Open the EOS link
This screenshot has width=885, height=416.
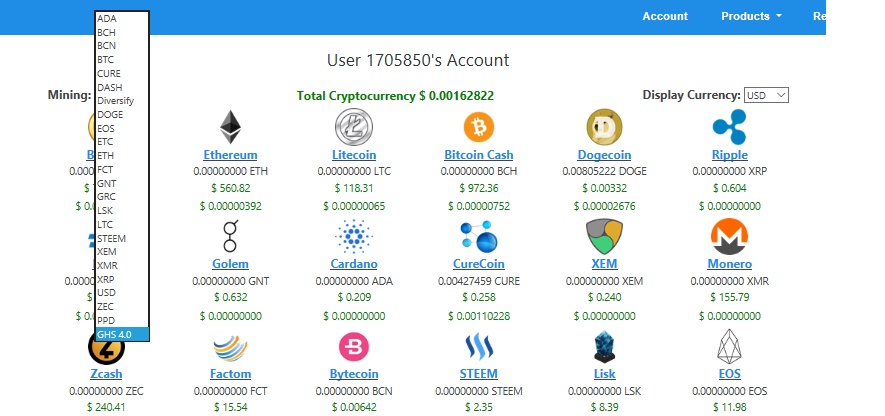729,374
